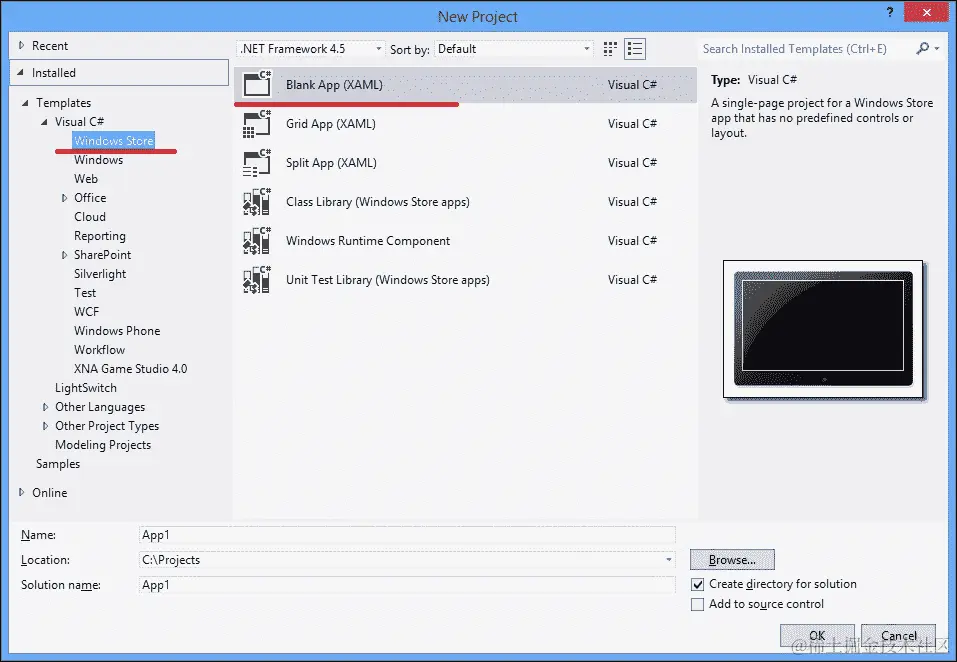Image resolution: width=957 pixels, height=662 pixels.
Task: Click the Browse... button
Action: point(732,559)
